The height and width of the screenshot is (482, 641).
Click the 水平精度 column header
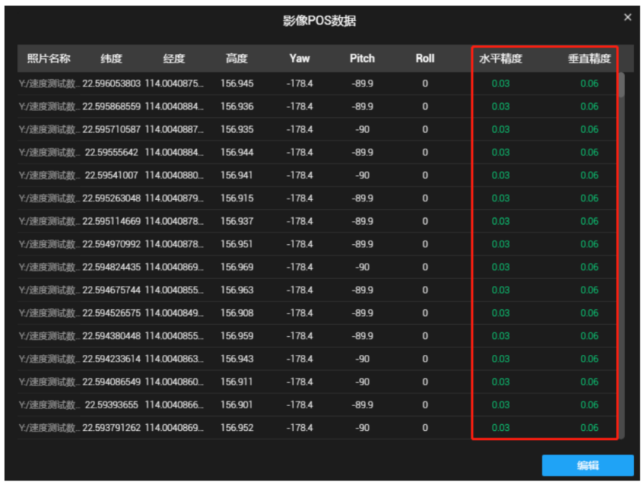click(500, 59)
